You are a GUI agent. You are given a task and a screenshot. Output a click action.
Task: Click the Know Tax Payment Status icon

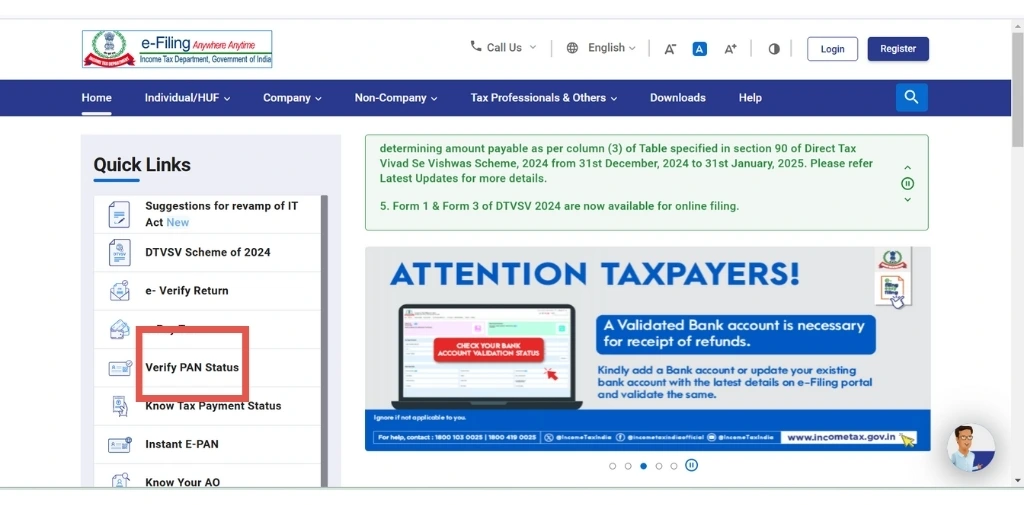point(120,406)
